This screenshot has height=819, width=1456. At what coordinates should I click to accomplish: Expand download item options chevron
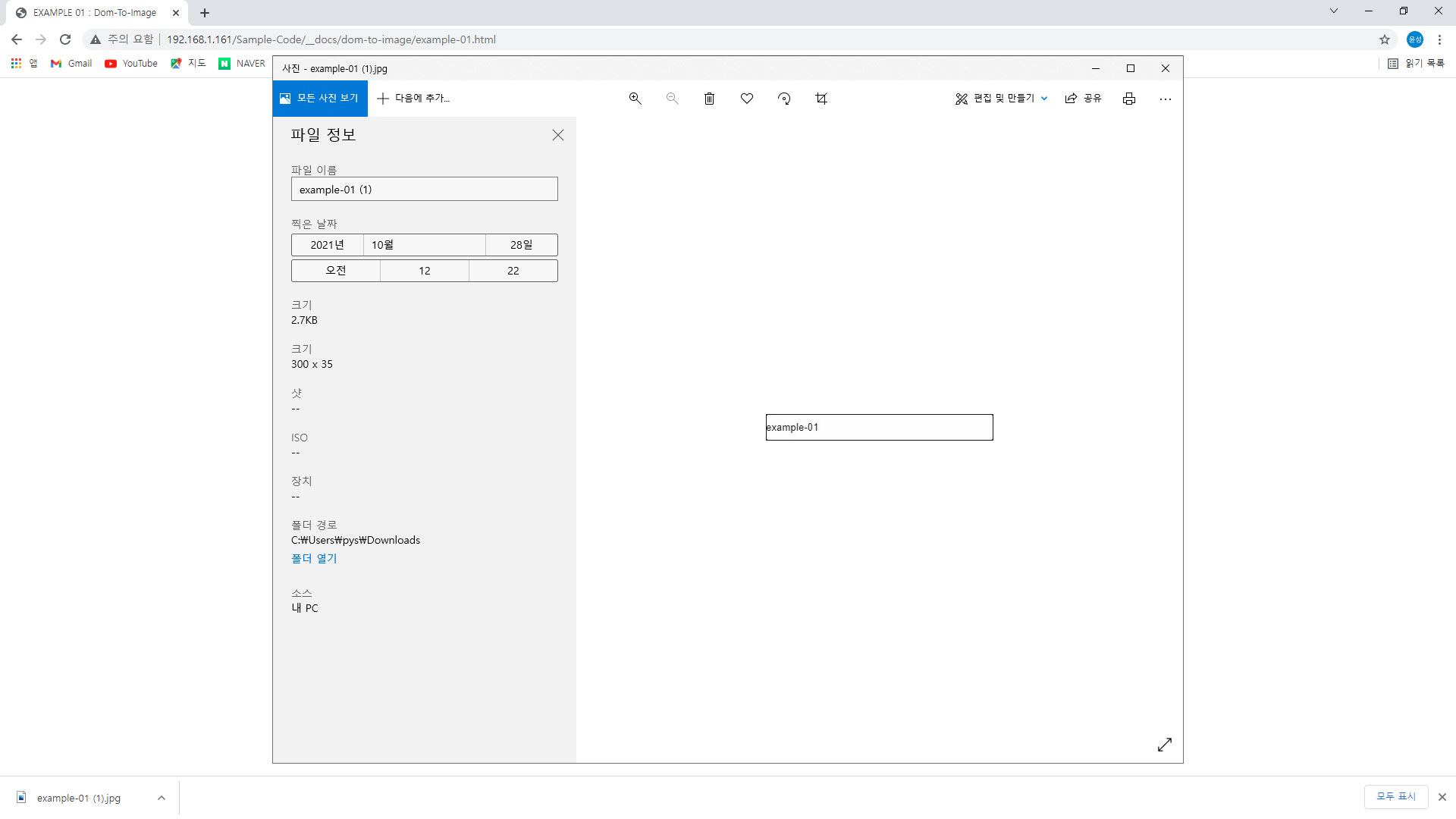coord(162,798)
